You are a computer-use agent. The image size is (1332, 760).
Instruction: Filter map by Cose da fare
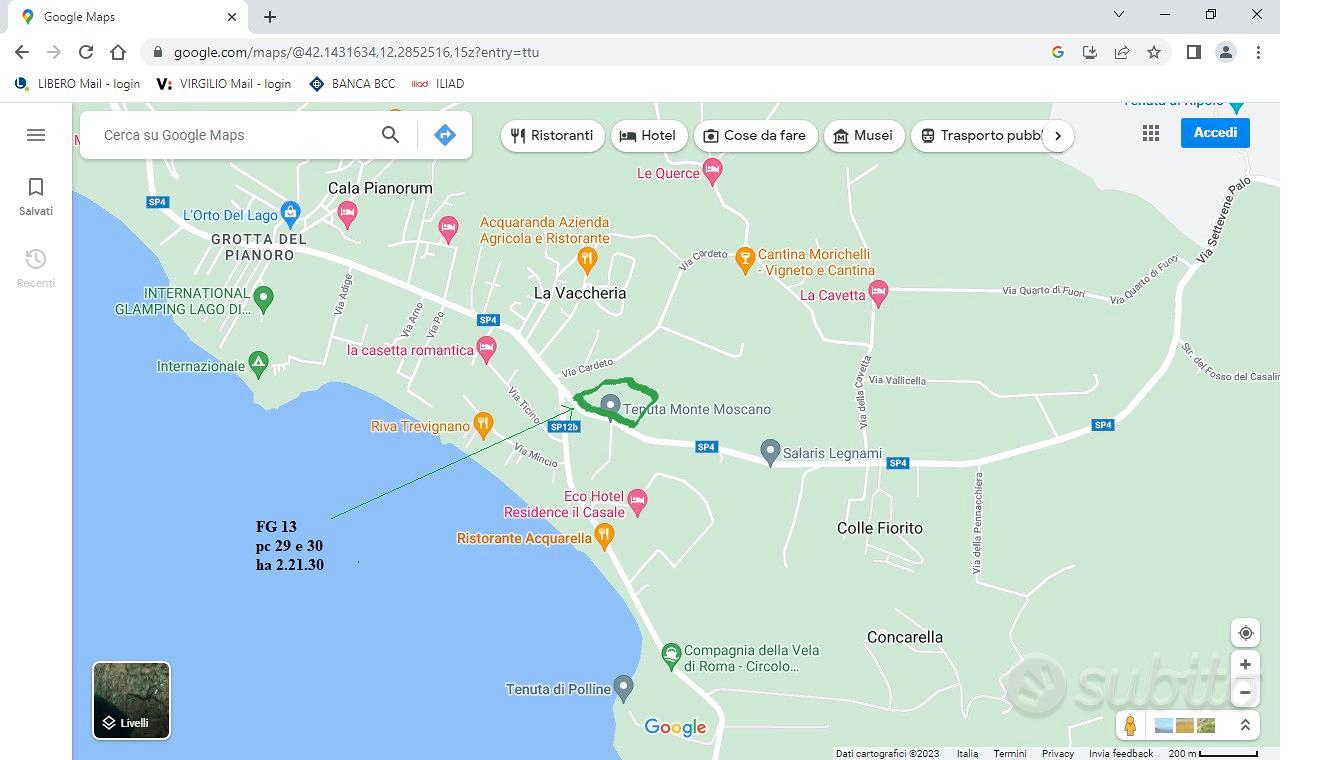(x=755, y=136)
